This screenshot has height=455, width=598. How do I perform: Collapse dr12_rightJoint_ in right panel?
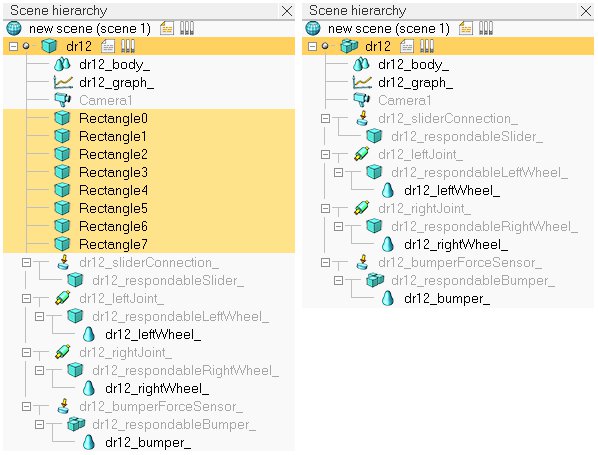click(x=325, y=209)
